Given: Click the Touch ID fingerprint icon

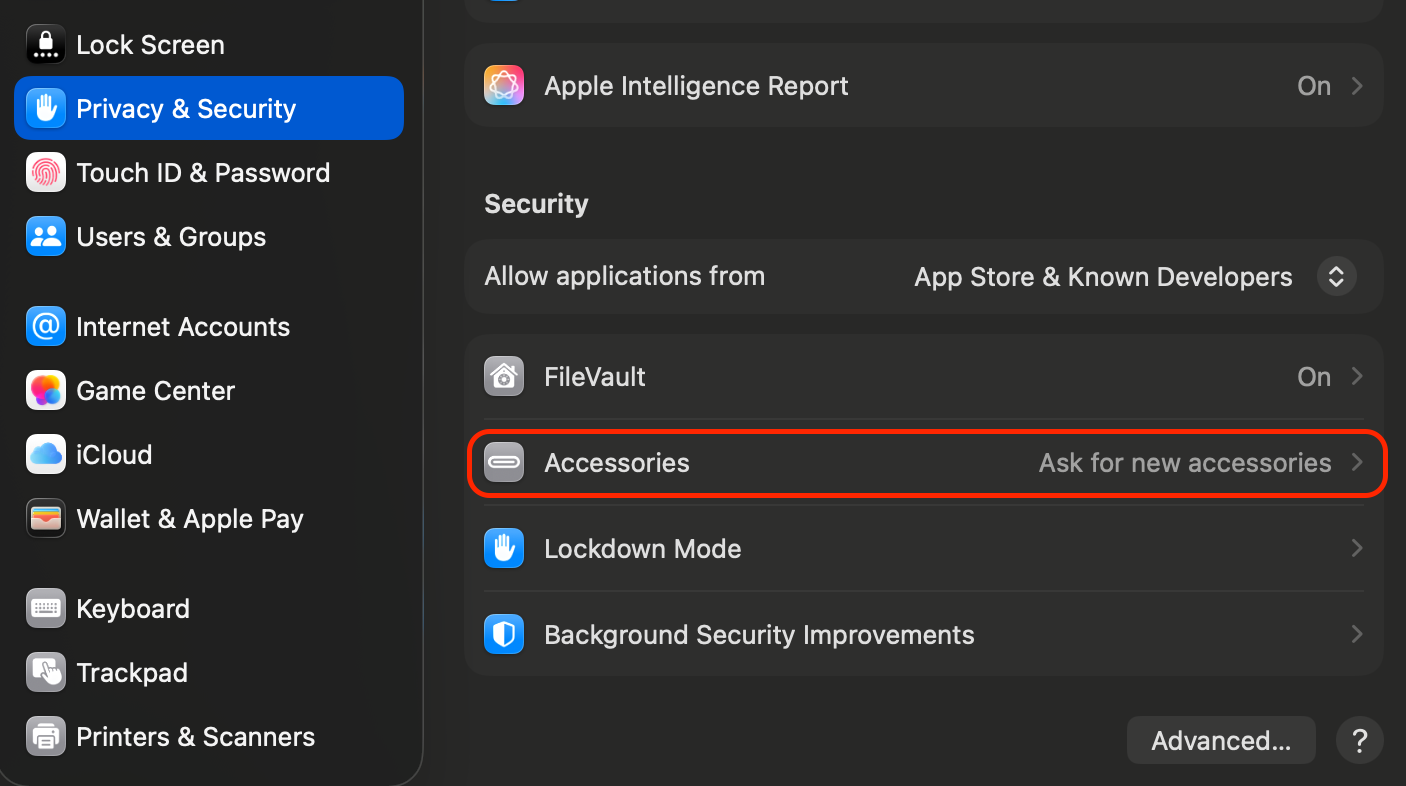Looking at the screenshot, I should (x=46, y=173).
